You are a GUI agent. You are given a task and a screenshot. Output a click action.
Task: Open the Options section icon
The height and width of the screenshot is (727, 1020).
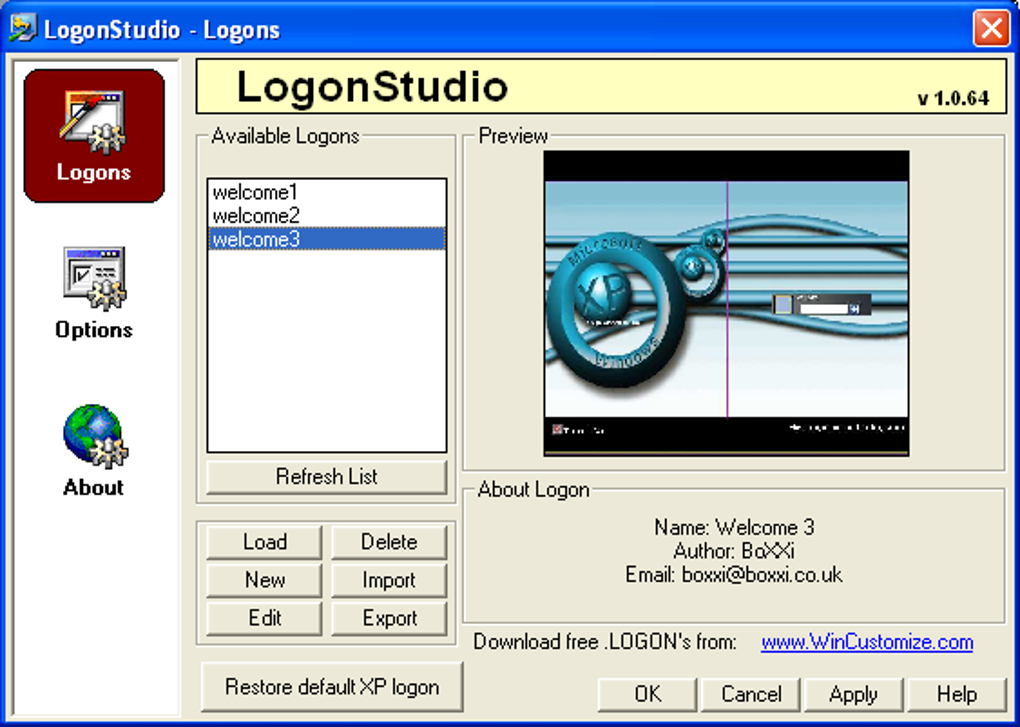click(94, 293)
